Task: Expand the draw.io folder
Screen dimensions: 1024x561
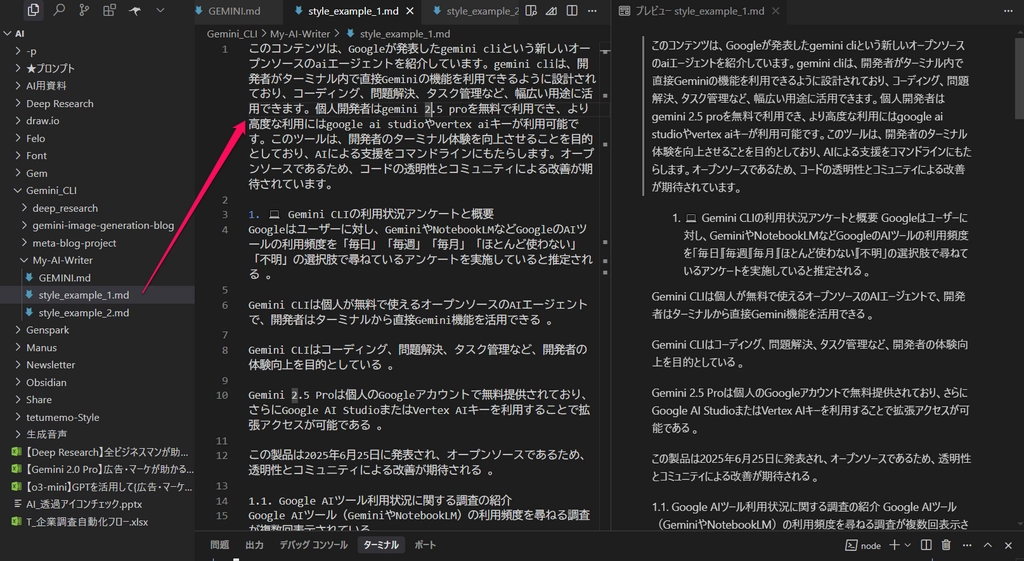Action: 18,121
